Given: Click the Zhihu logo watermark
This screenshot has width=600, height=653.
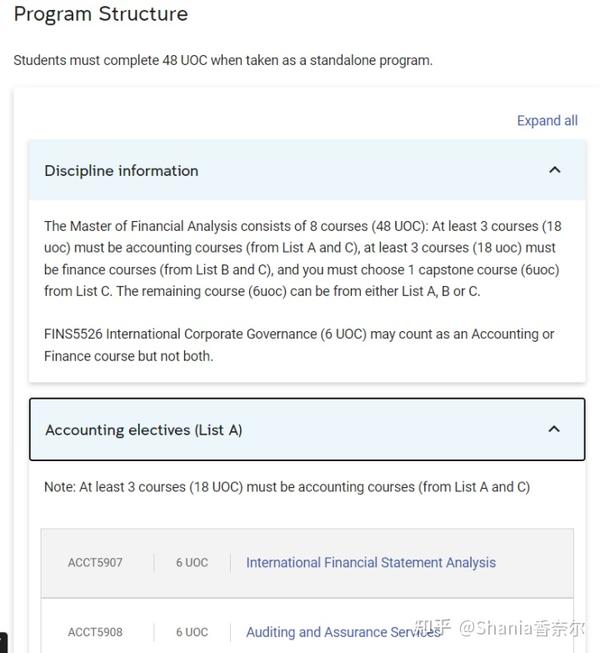Looking at the screenshot, I should coord(432,627).
